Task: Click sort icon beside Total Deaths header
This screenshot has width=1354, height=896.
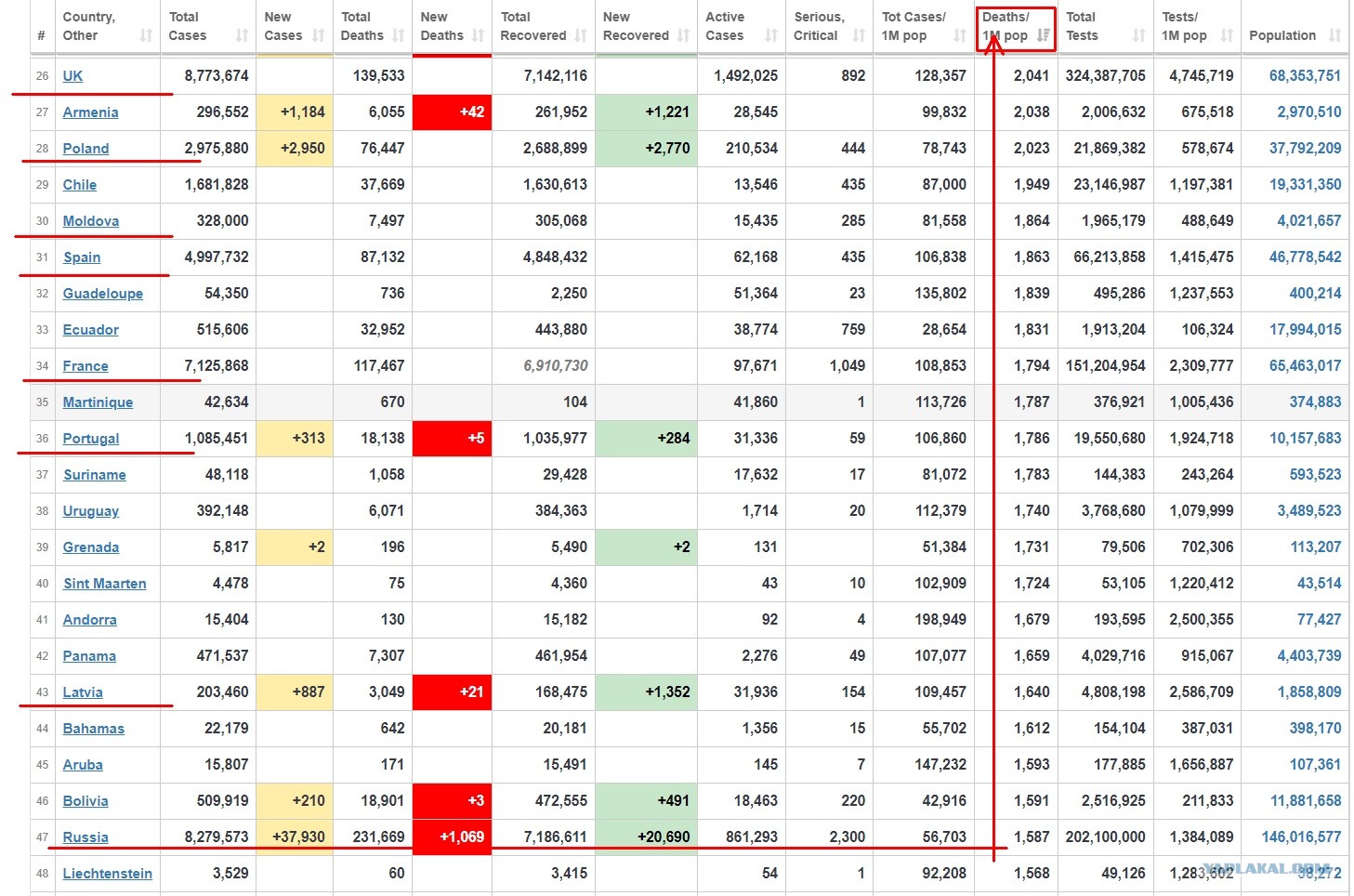Action: tap(399, 35)
